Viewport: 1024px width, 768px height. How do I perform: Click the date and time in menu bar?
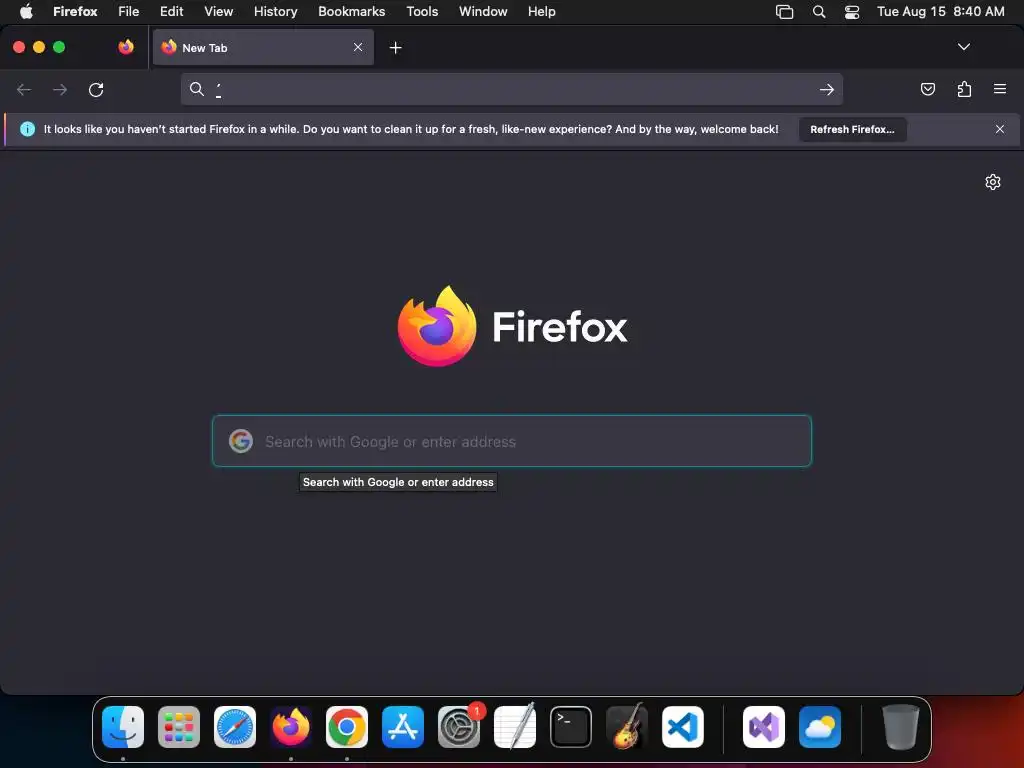(x=940, y=12)
